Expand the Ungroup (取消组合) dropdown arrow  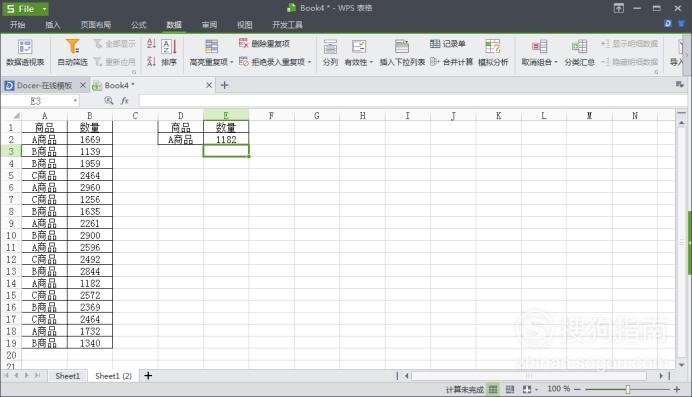(x=556, y=62)
